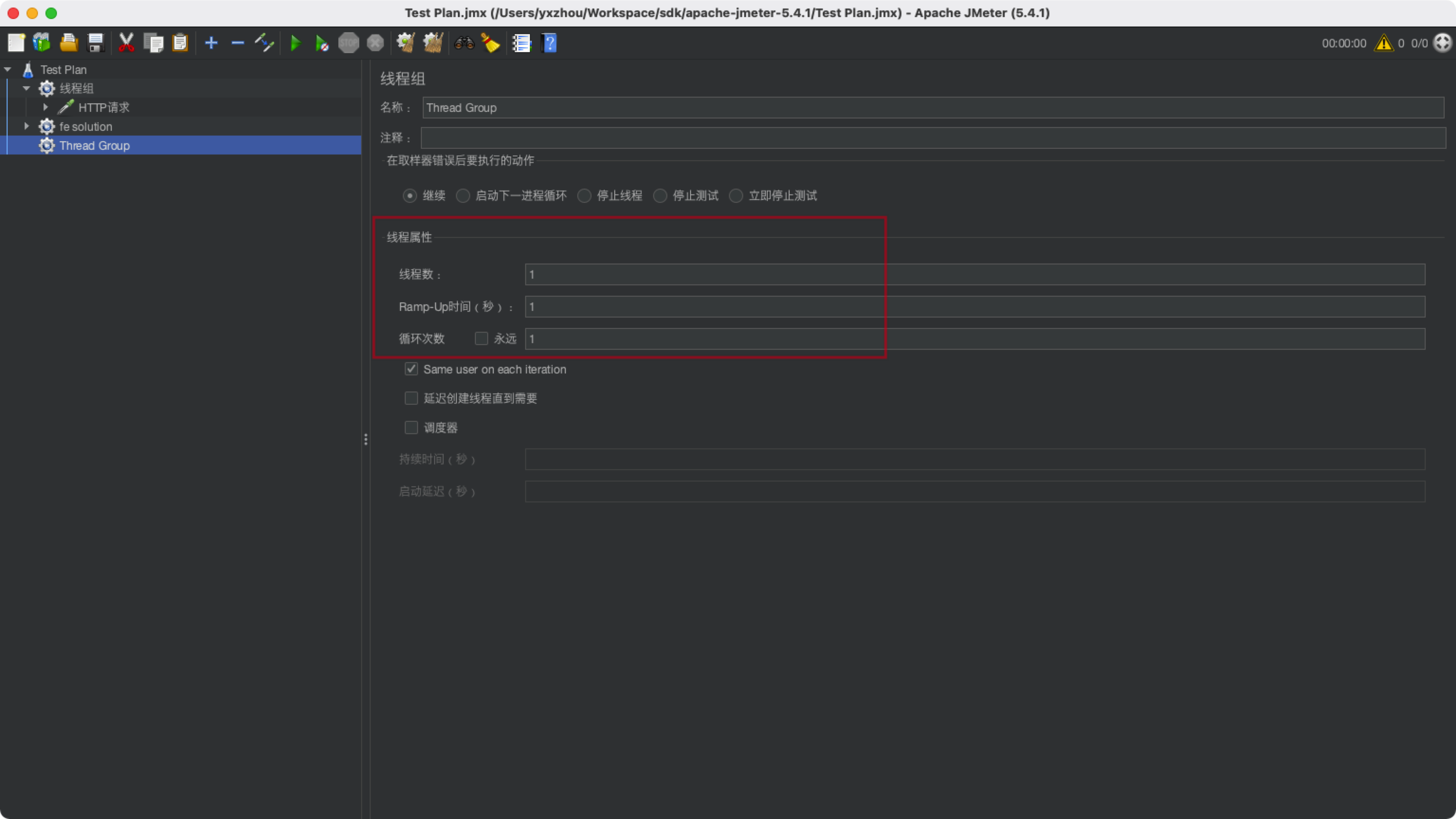Collapse the 线程组 tree node arrow
This screenshot has width=1456, height=819.
click(27, 88)
